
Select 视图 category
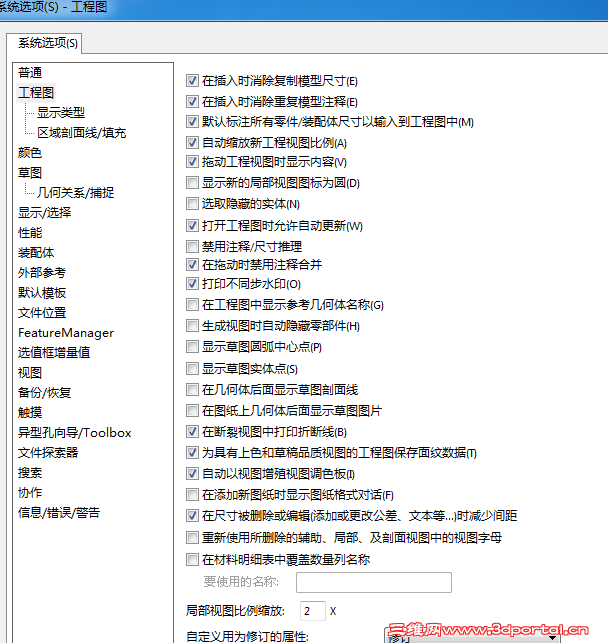tap(30, 373)
